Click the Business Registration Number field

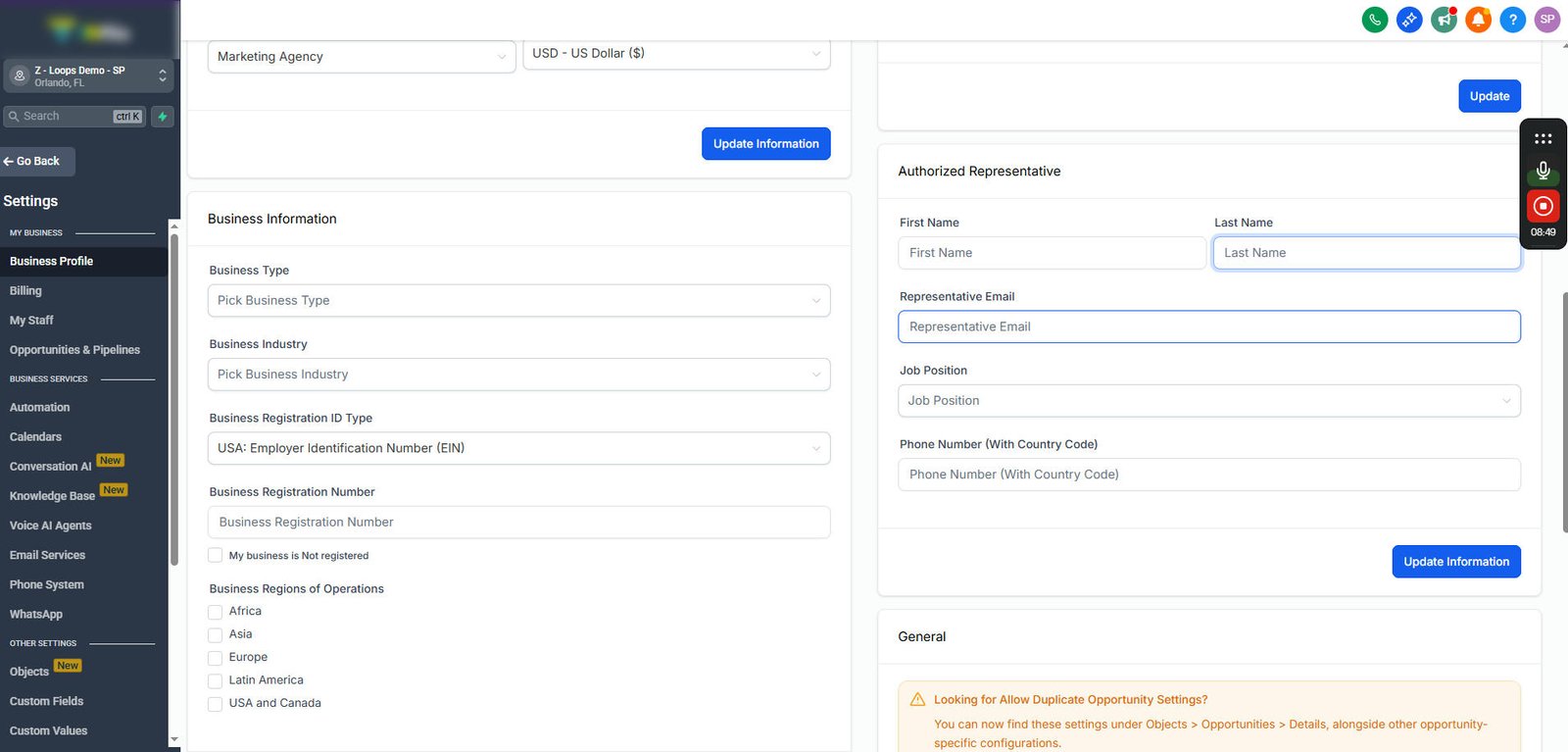(x=518, y=523)
